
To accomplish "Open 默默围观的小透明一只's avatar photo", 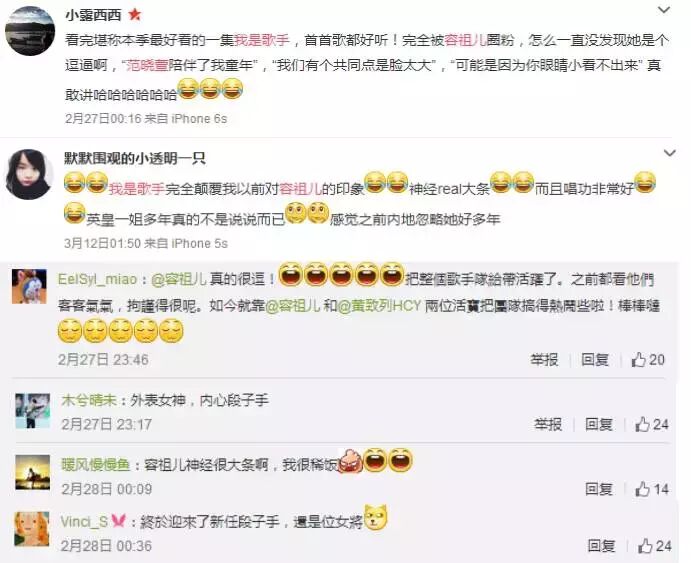I will 30,174.
